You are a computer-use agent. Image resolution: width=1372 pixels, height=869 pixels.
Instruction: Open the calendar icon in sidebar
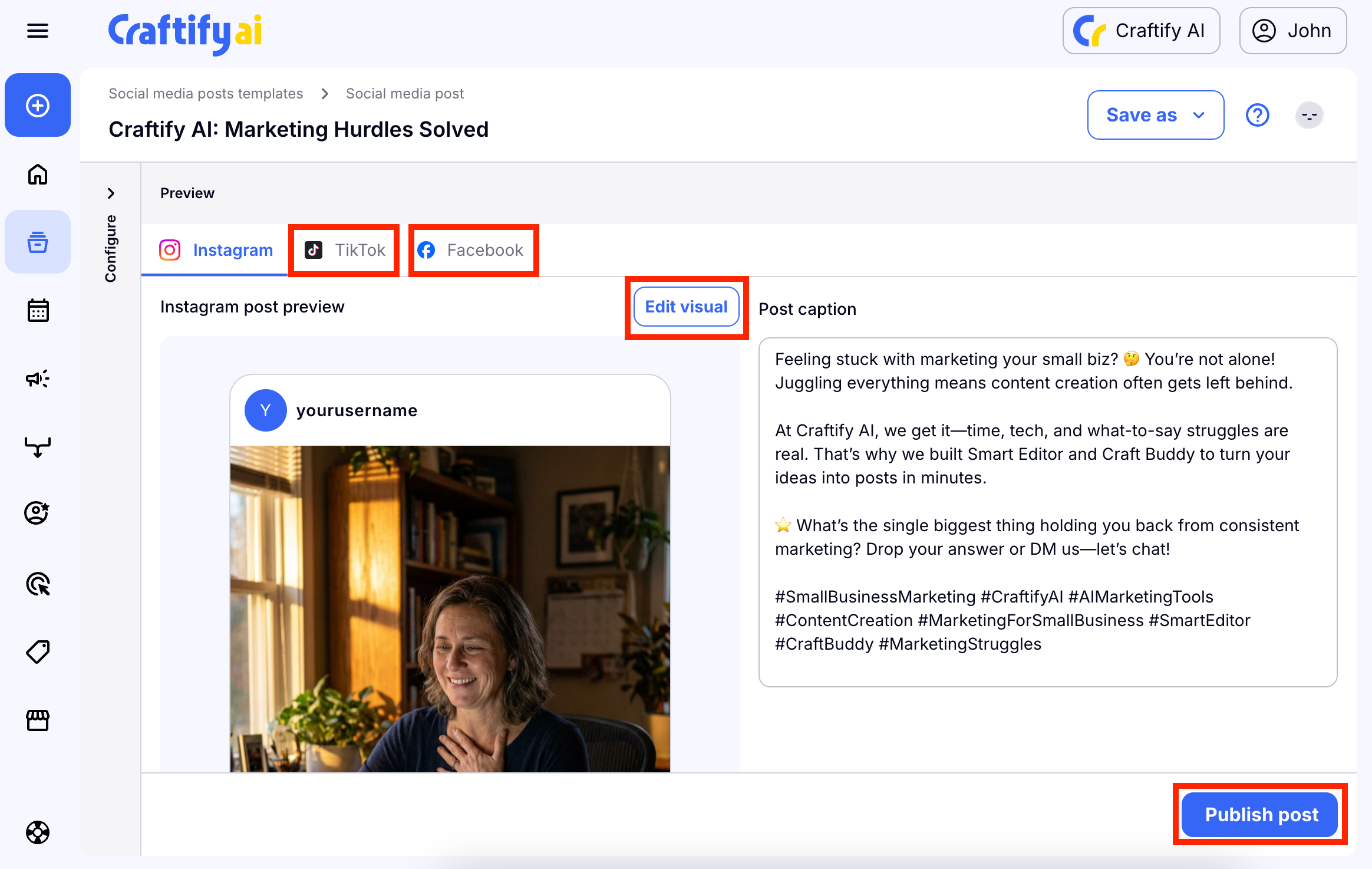click(x=38, y=310)
